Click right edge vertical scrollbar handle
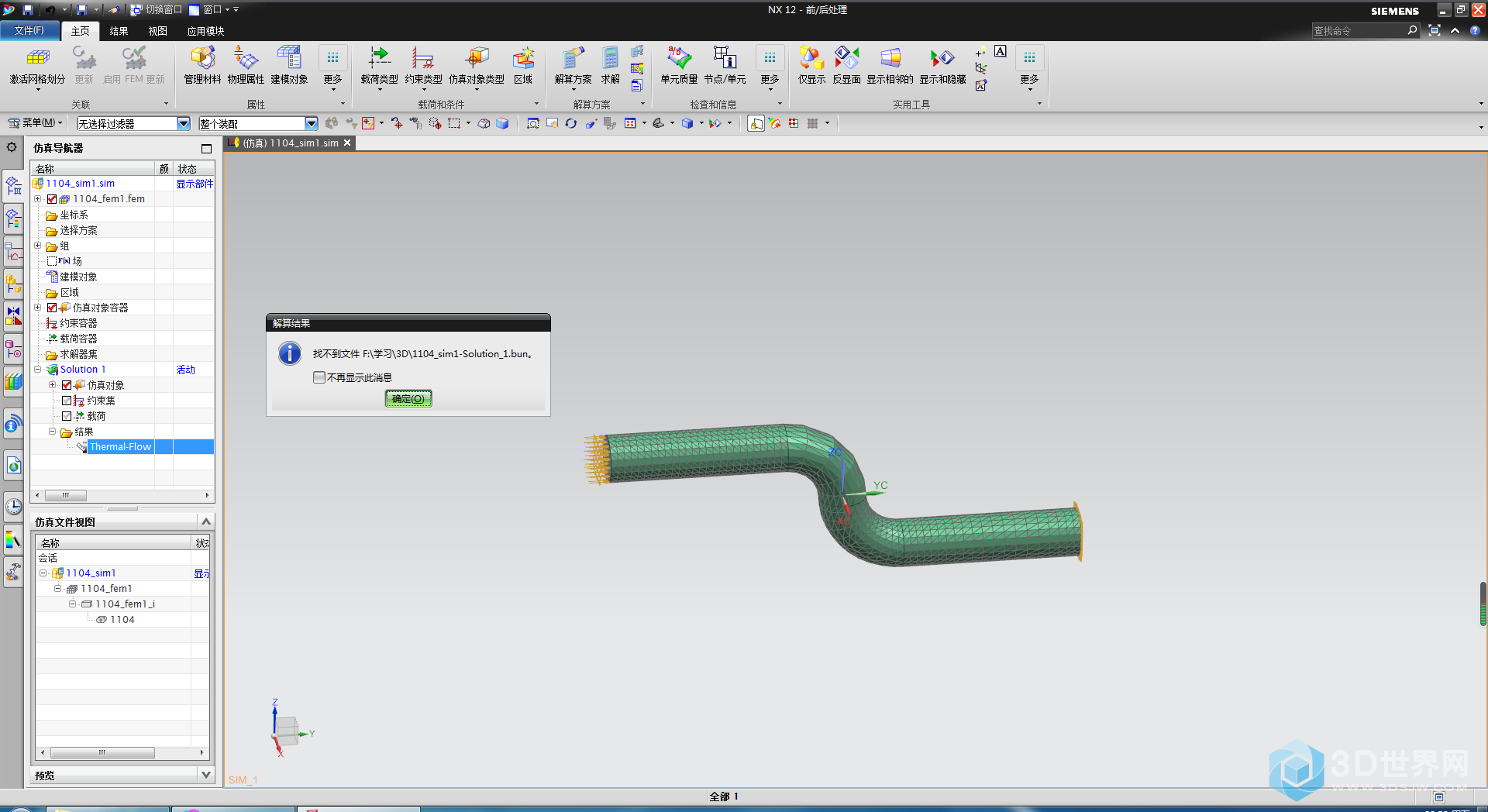This screenshot has height=812, width=1488. 1483,604
